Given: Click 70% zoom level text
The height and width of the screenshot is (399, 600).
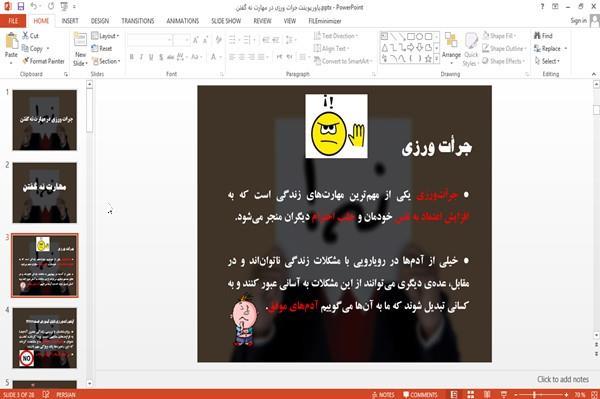Looking at the screenshot, I should click(x=580, y=395).
